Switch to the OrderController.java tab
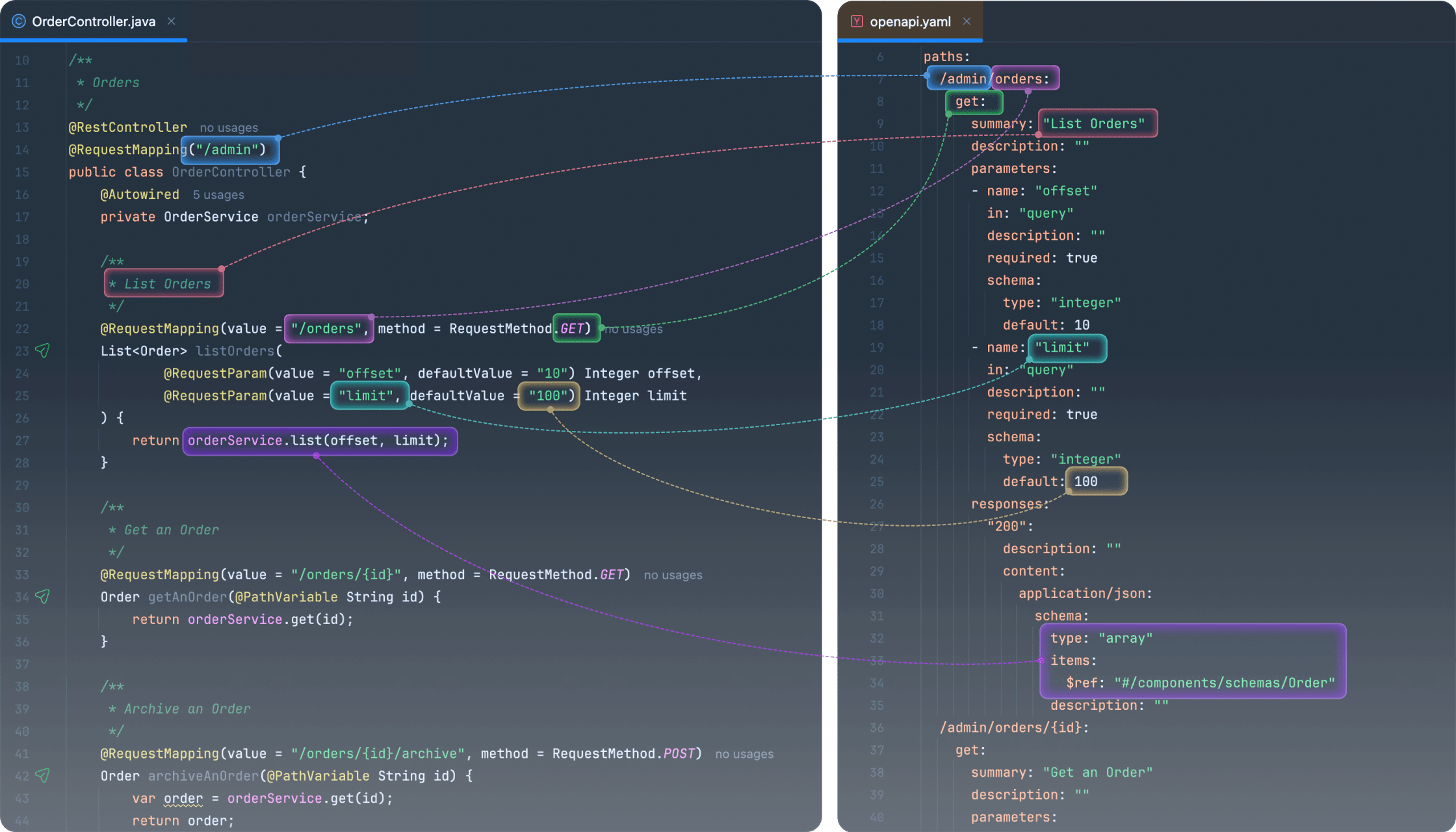 [x=94, y=21]
